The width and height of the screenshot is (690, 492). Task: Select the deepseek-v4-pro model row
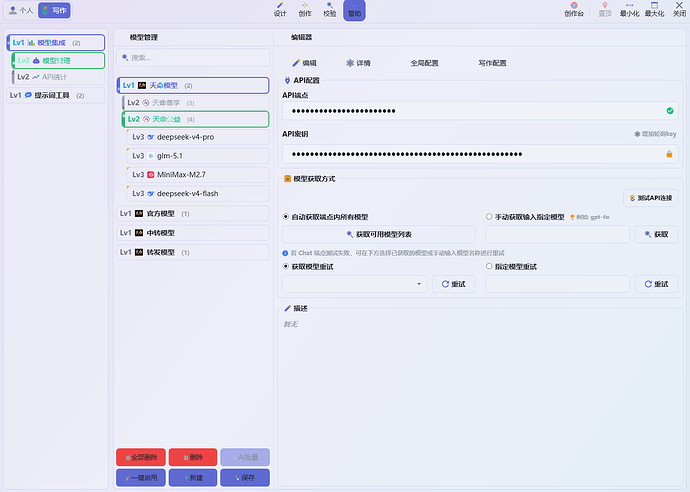pyautogui.click(x=198, y=137)
